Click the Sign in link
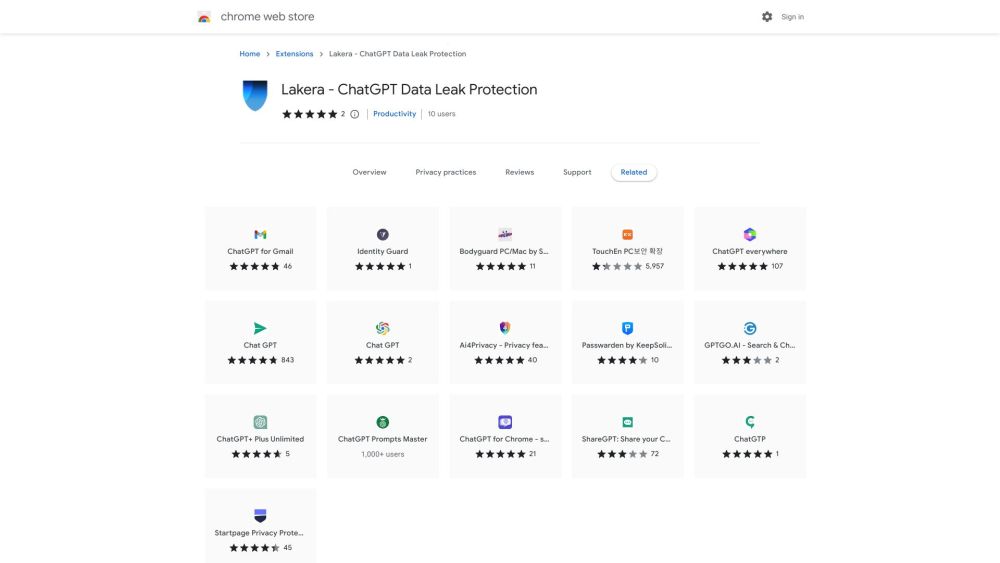 [792, 17]
